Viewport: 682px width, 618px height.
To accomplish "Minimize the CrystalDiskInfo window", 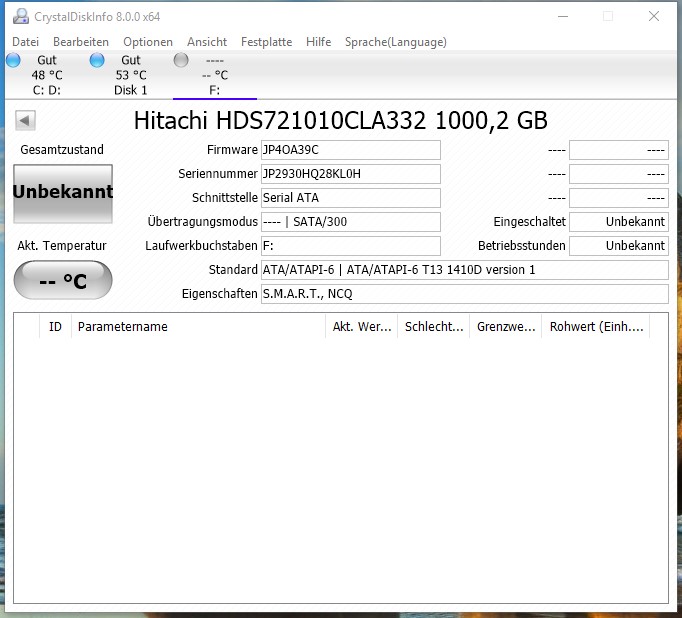I will click(x=563, y=17).
